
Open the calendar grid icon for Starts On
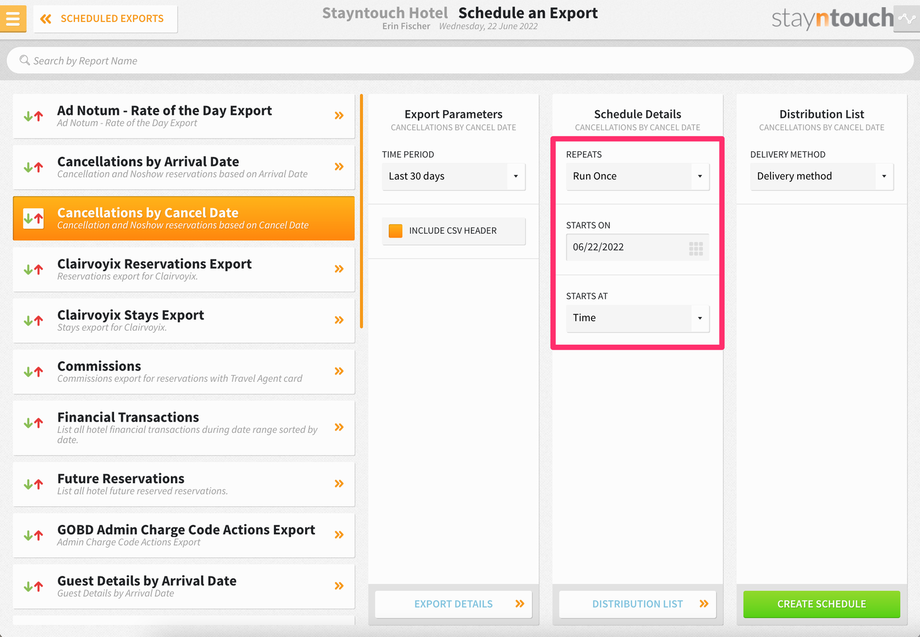[696, 249]
